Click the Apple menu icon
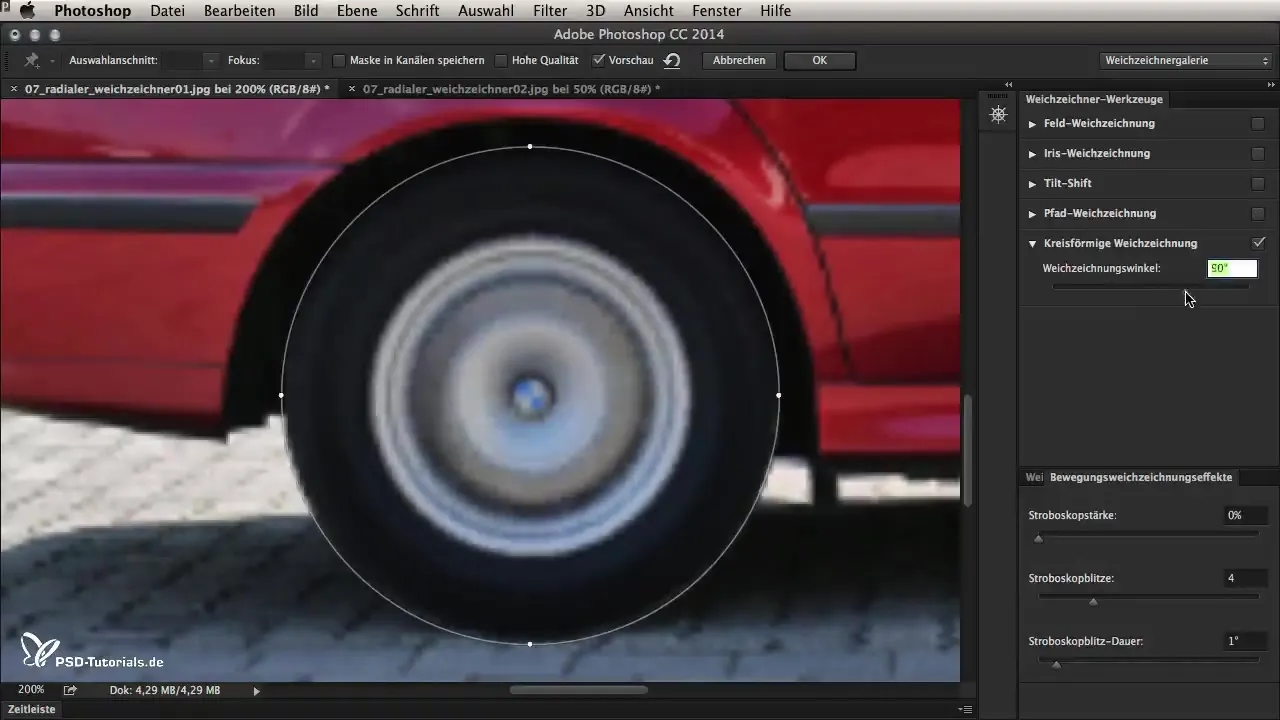The height and width of the screenshot is (720, 1280). click(x=26, y=11)
